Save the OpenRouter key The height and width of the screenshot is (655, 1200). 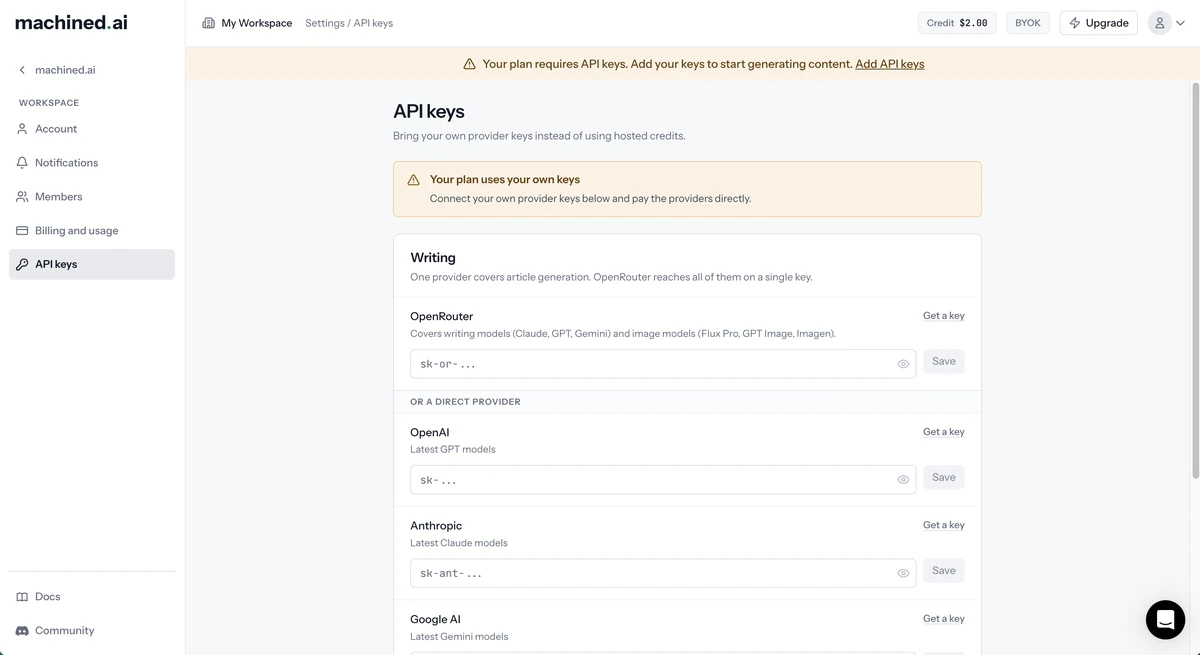[x=944, y=362]
